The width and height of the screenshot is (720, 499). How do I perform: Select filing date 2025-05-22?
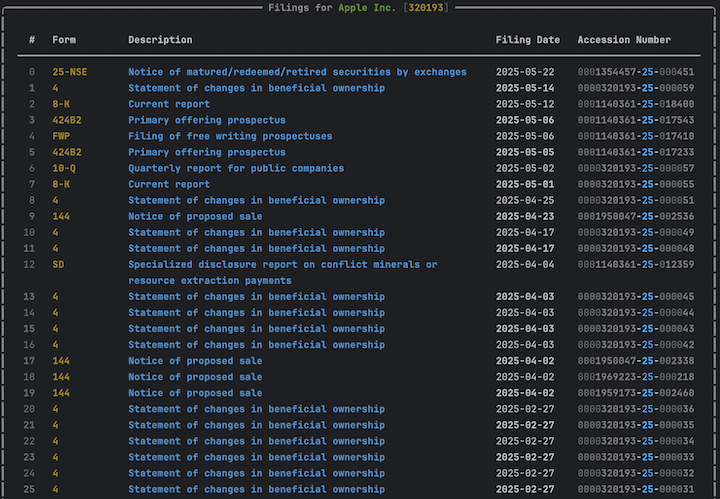point(525,72)
